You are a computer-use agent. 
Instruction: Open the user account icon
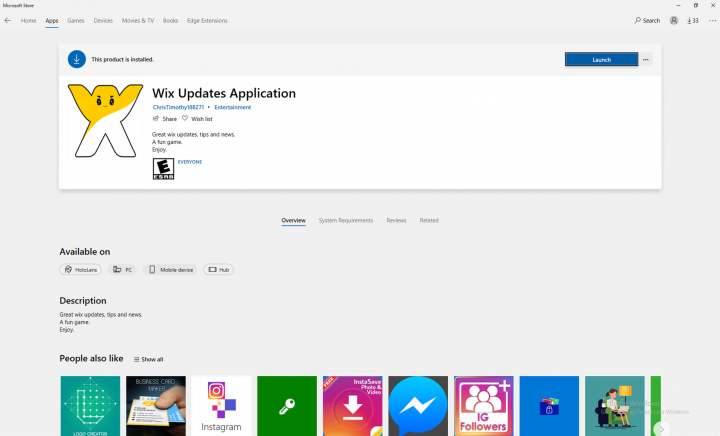pyautogui.click(x=674, y=21)
